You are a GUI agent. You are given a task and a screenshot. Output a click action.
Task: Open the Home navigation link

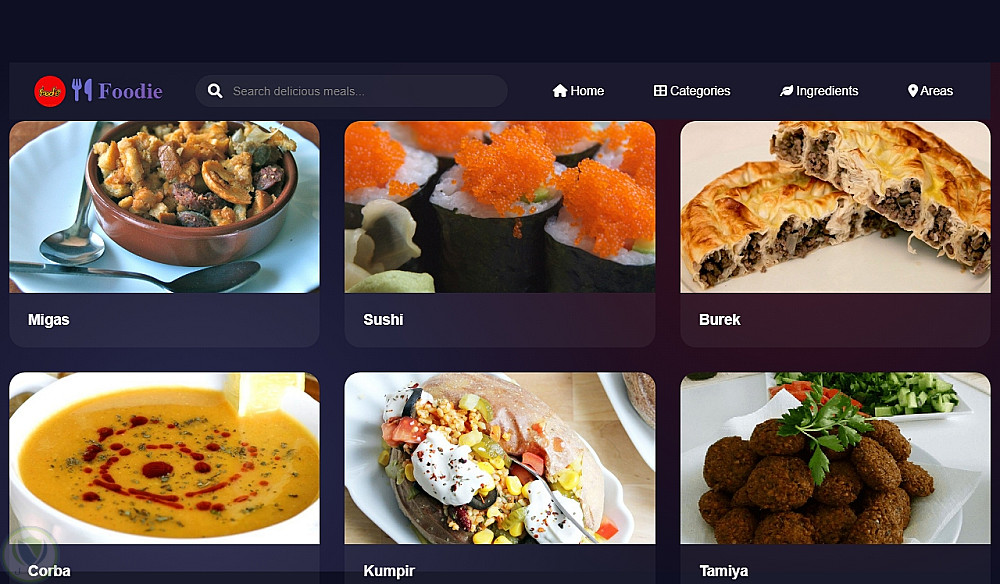point(578,91)
